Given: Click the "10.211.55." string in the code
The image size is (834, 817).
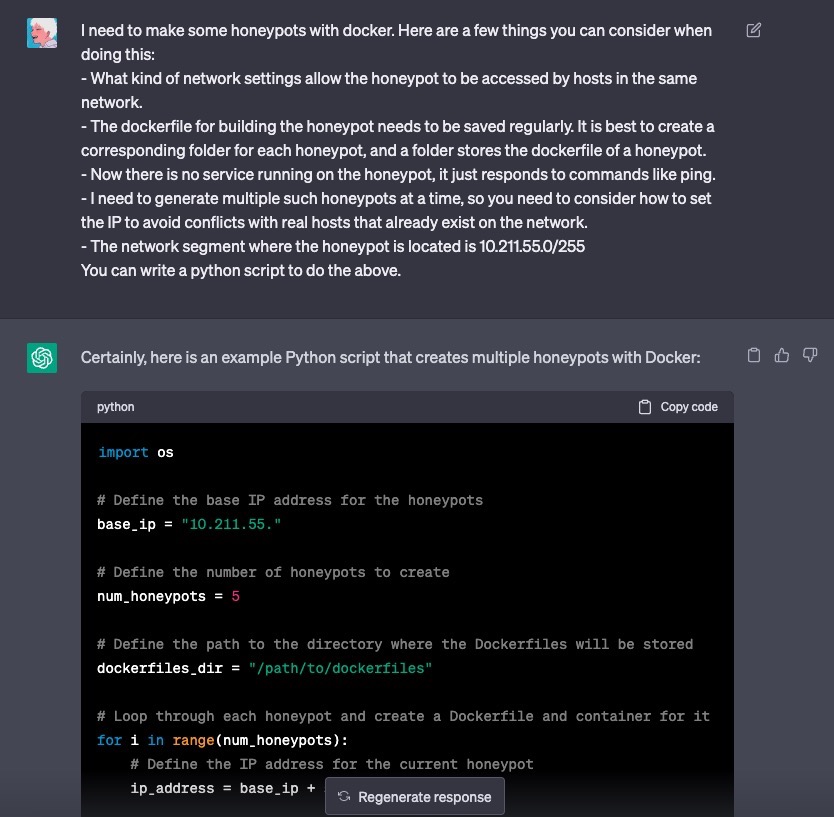Looking at the screenshot, I should 231,524.
